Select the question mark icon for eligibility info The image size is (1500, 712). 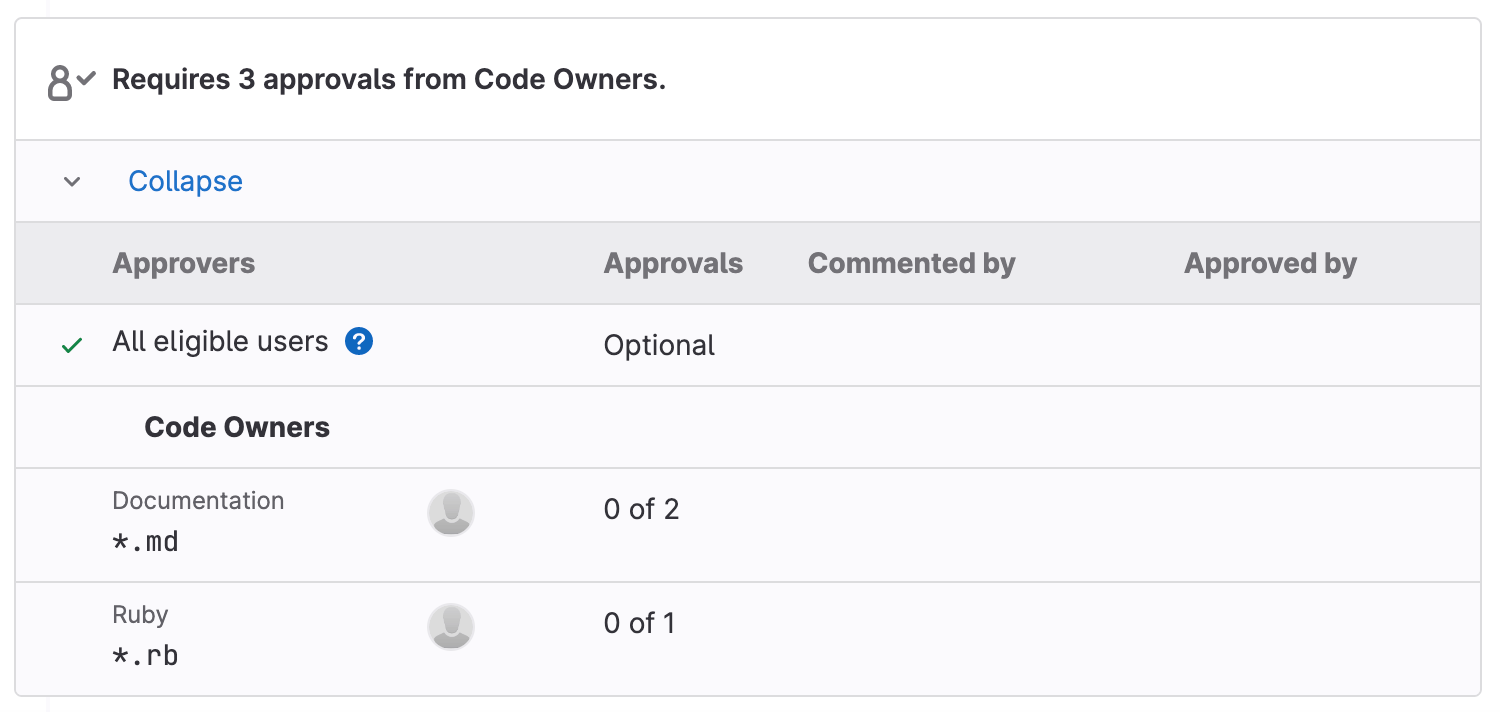click(x=359, y=341)
